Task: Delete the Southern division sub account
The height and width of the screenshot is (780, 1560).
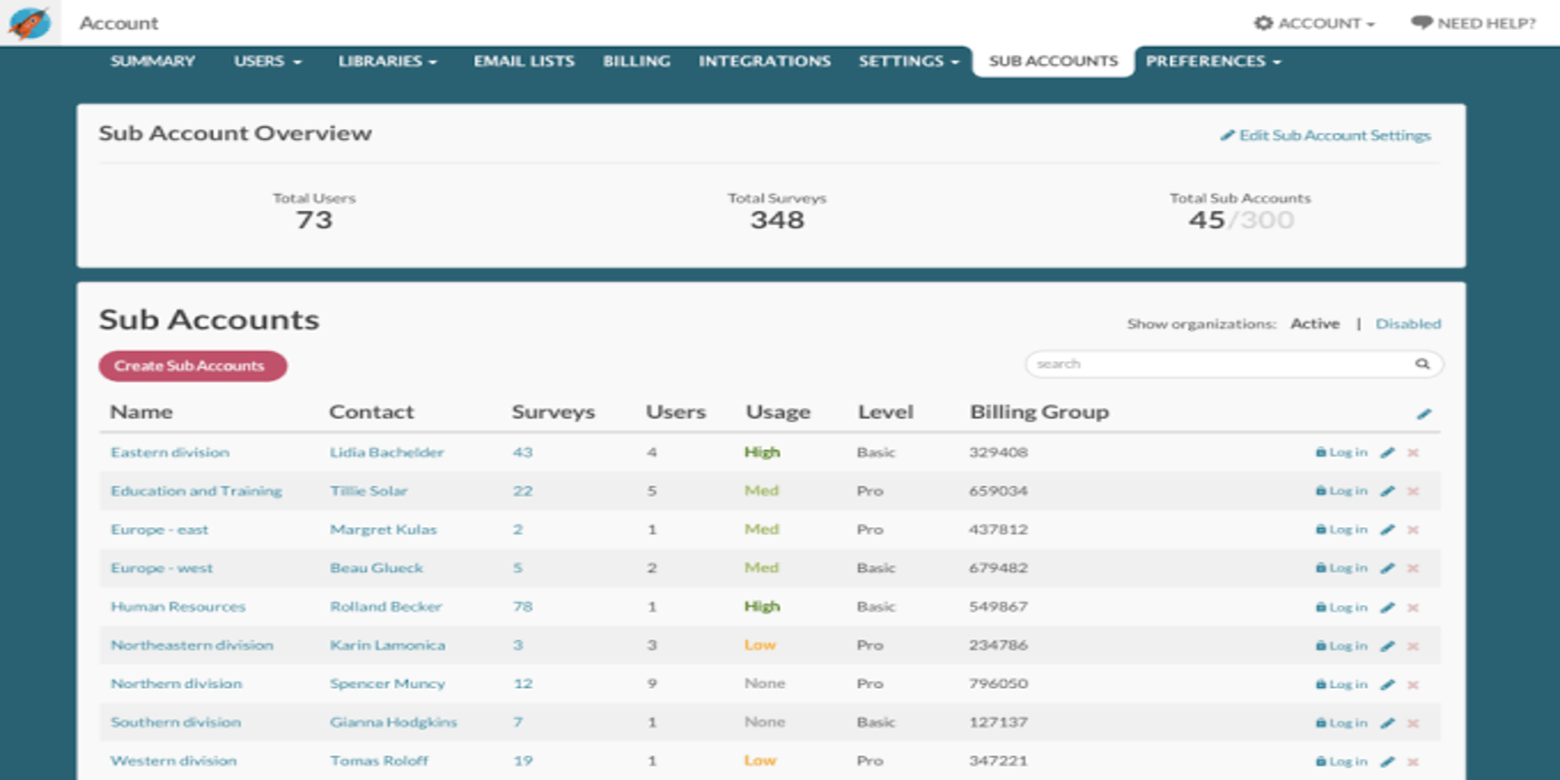Action: click(x=1413, y=723)
